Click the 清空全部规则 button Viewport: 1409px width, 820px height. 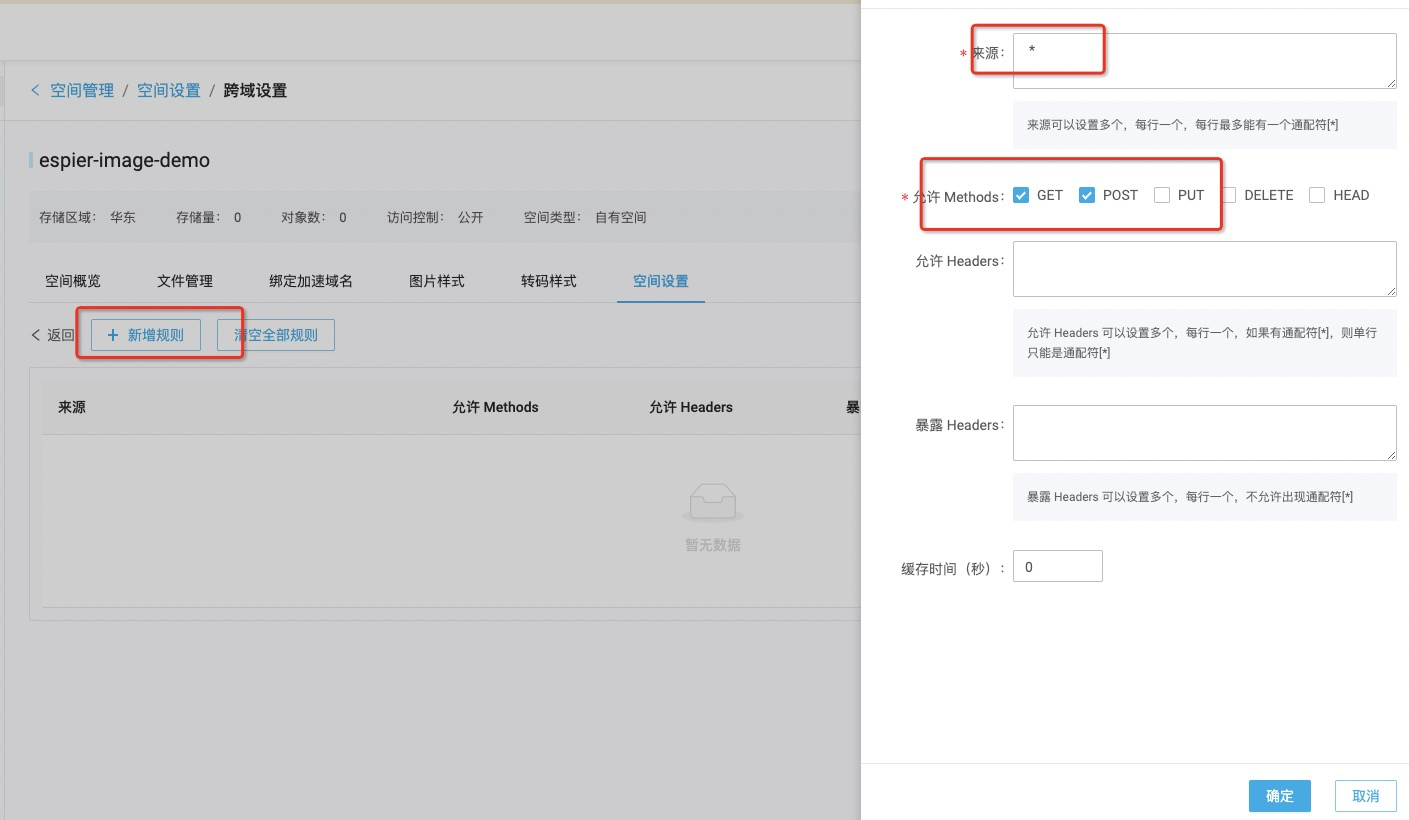[276, 336]
